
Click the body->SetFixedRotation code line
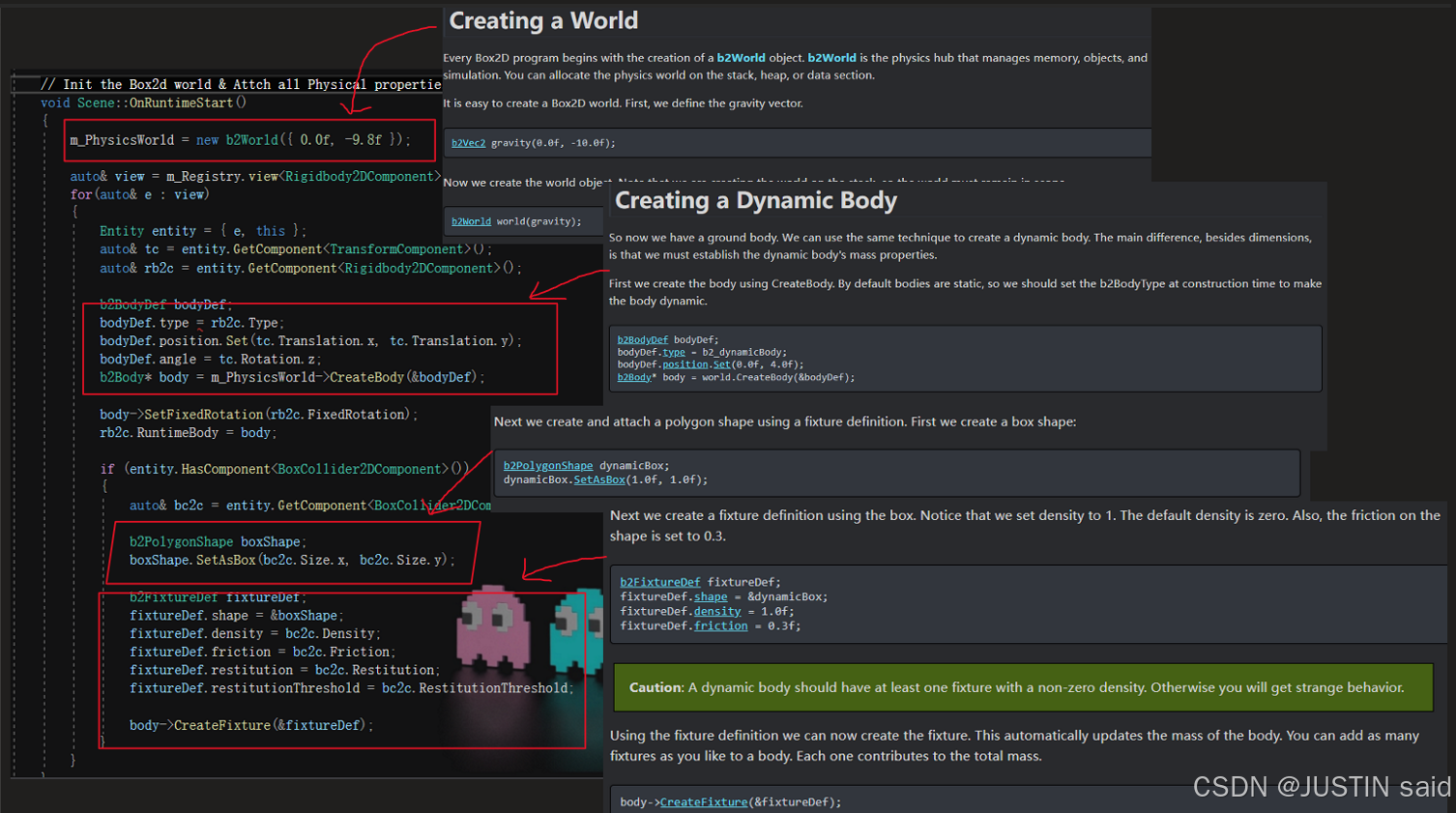click(258, 415)
